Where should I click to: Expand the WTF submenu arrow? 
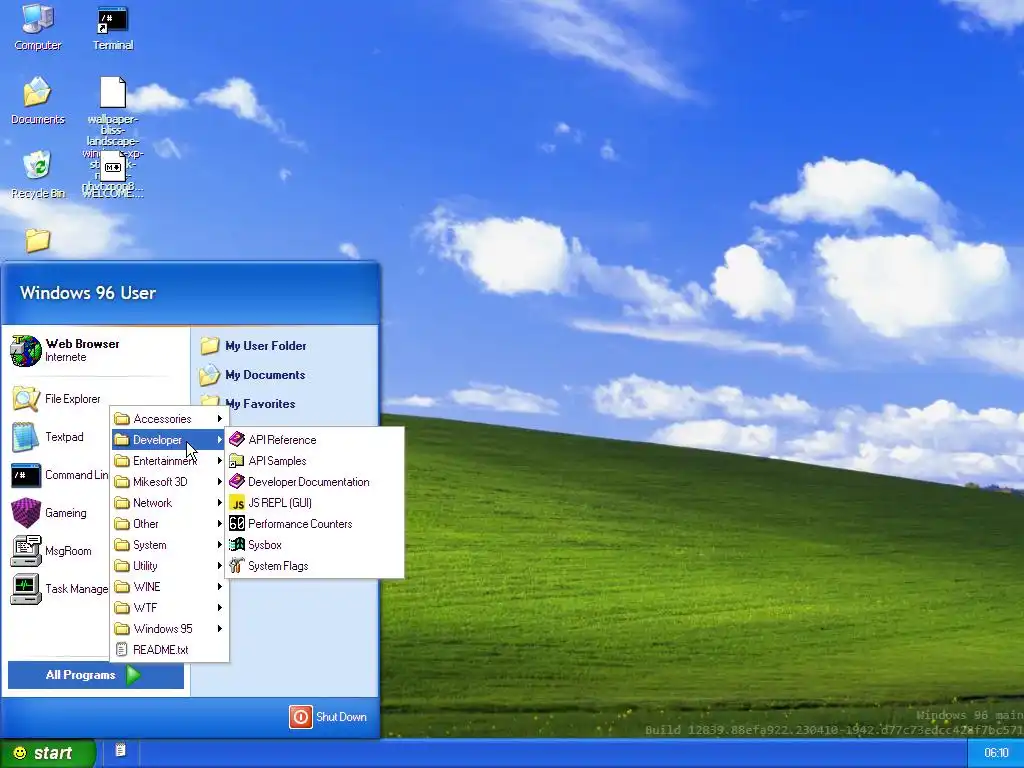pos(220,607)
